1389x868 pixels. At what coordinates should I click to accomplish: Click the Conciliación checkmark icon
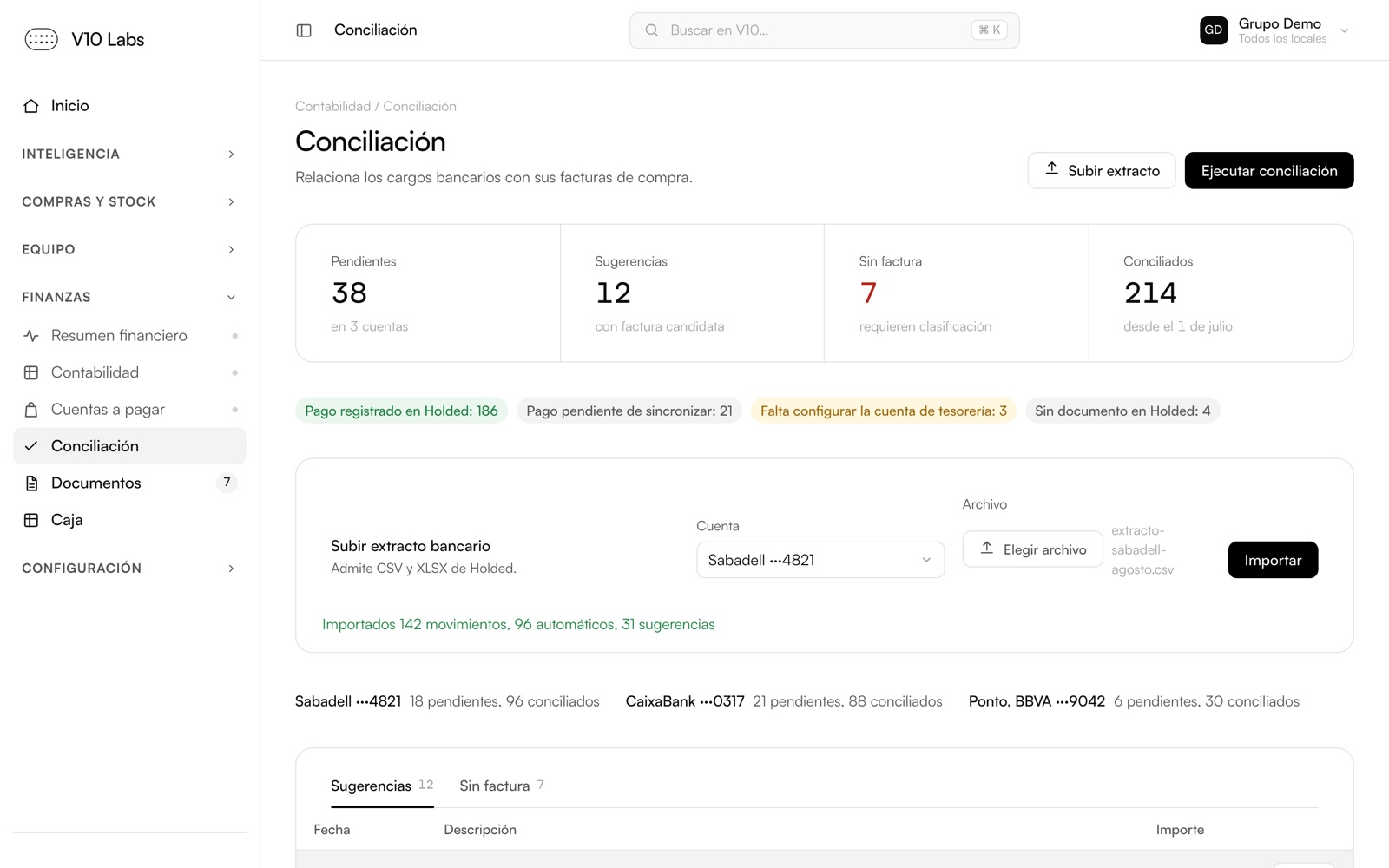[x=31, y=446]
